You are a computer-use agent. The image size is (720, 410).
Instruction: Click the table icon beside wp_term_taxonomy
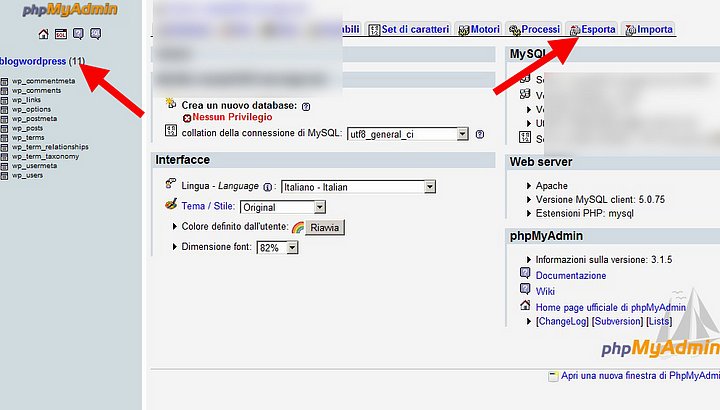point(4,157)
